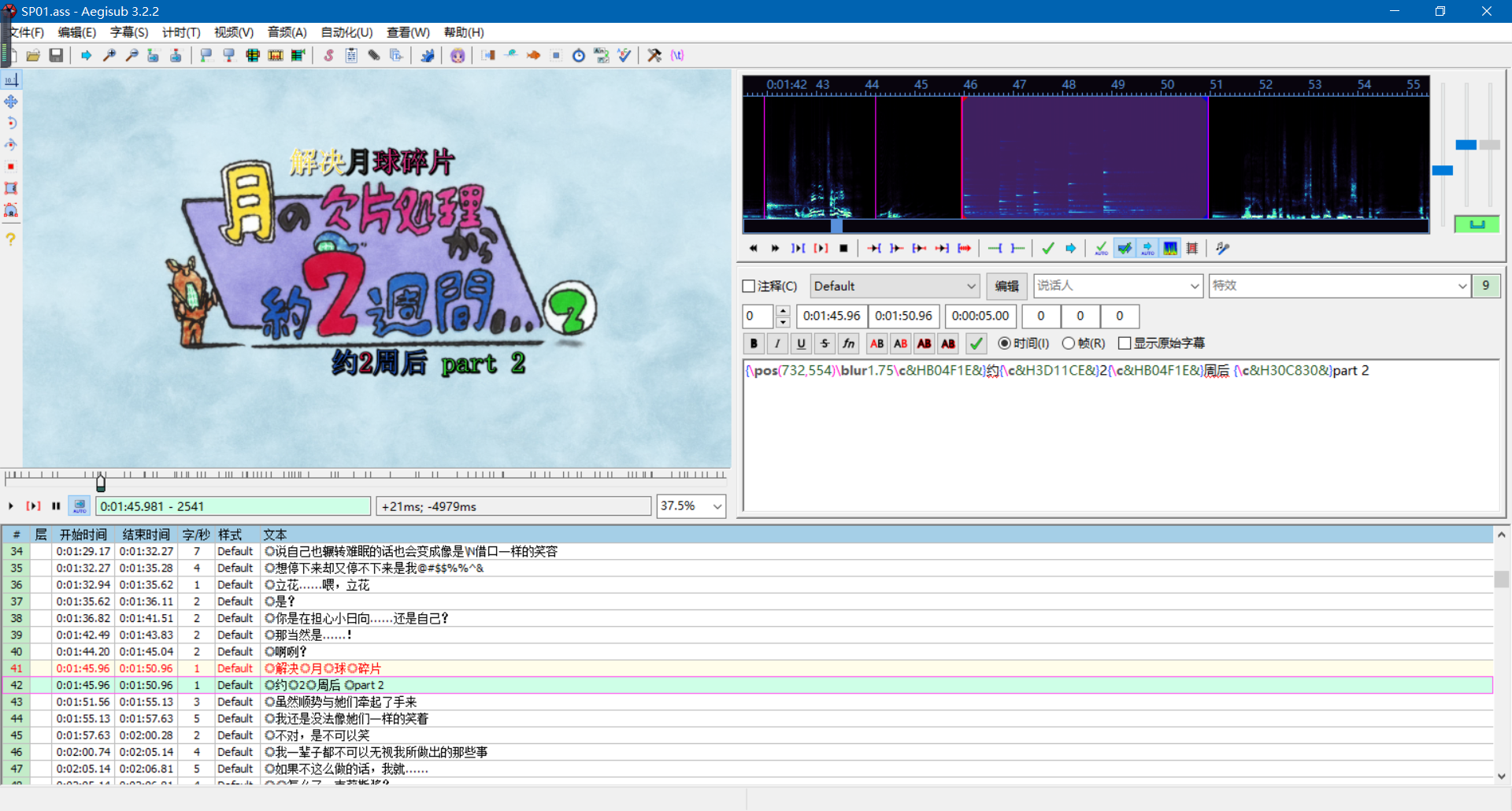Stop audio playback square icon
This screenshot has height=811, width=1512.
(x=844, y=248)
